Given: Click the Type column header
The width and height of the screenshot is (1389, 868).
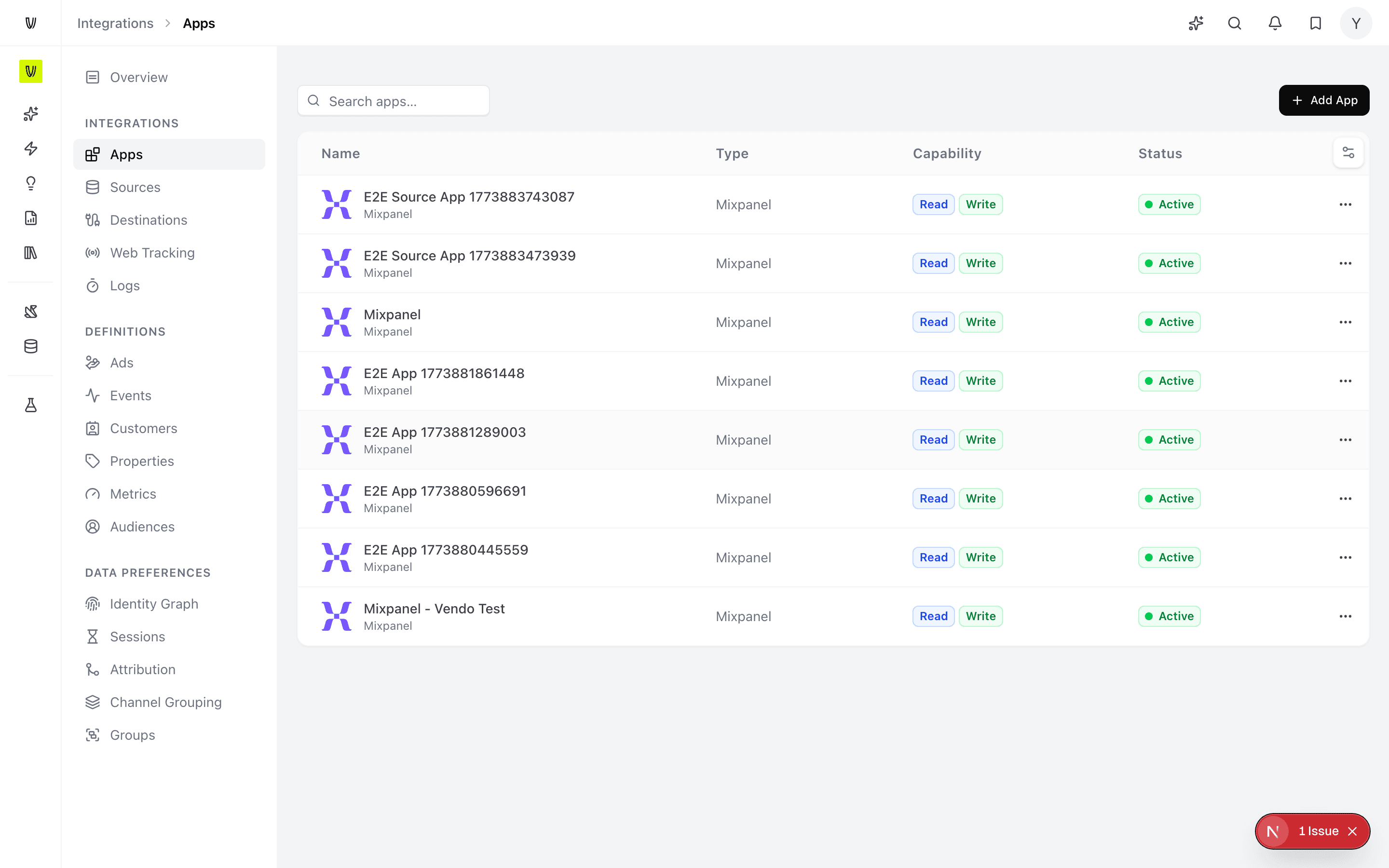Looking at the screenshot, I should pyautogui.click(x=732, y=153).
